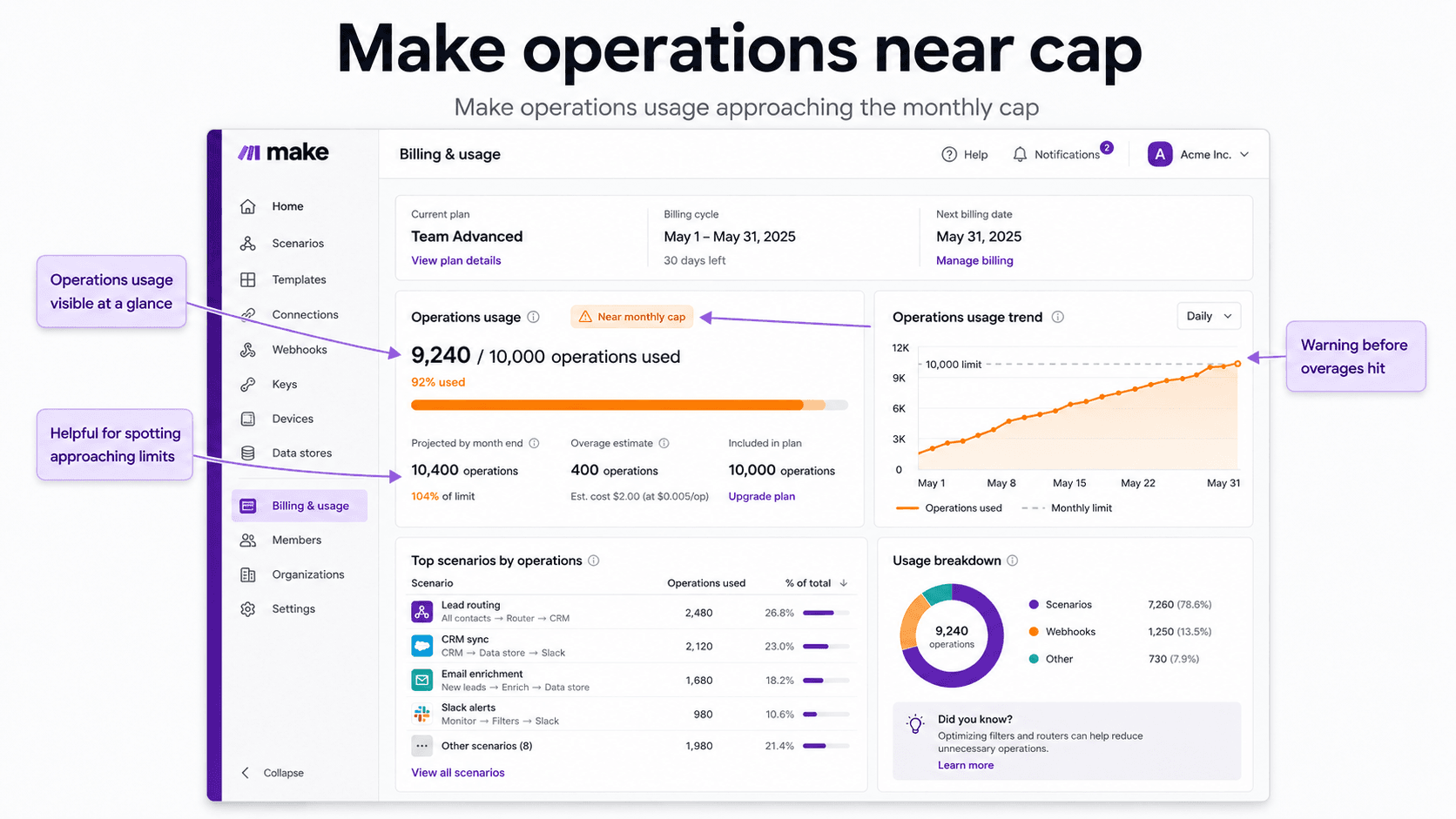
Task: Go to Home in the sidebar
Action: 287,206
